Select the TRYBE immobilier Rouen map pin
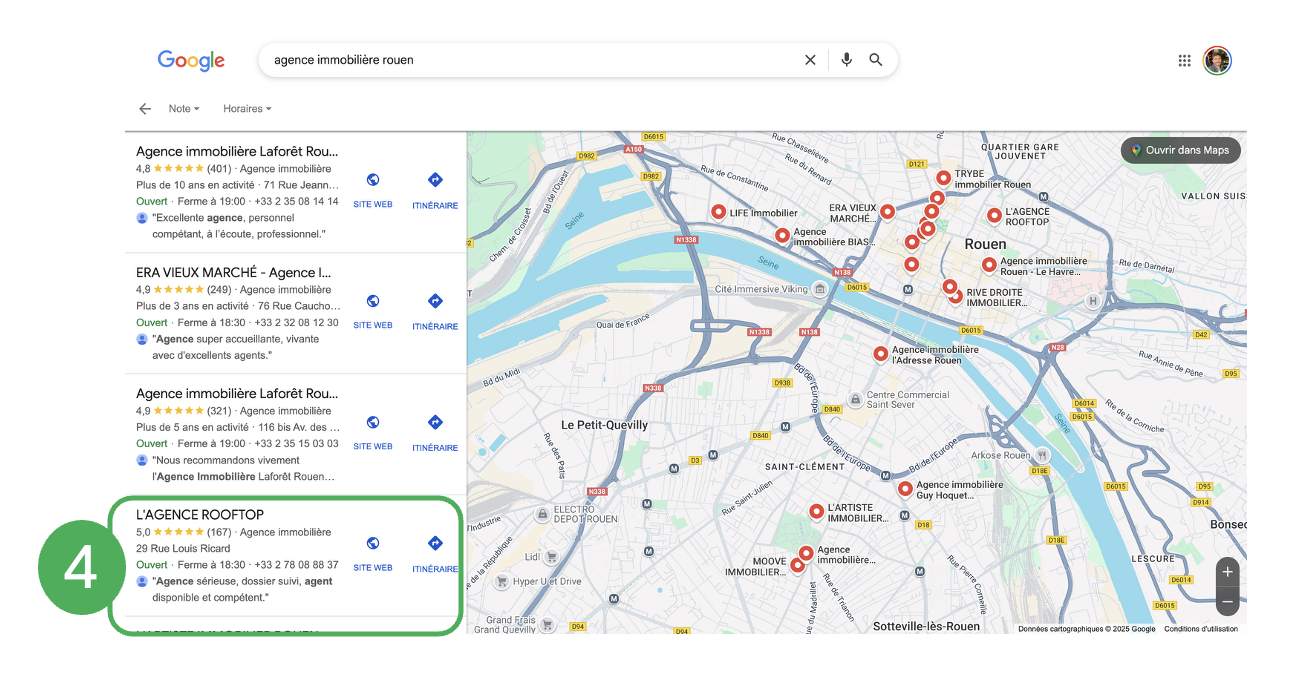Image resolution: width=1308 pixels, height=674 pixels. (943, 177)
